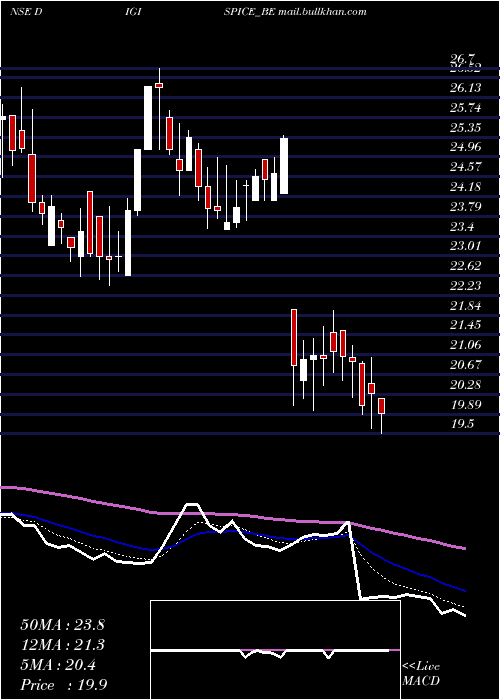Screen dimensions: 500x700
Task: Click the 24.57 price axis label
Action: (466, 167)
